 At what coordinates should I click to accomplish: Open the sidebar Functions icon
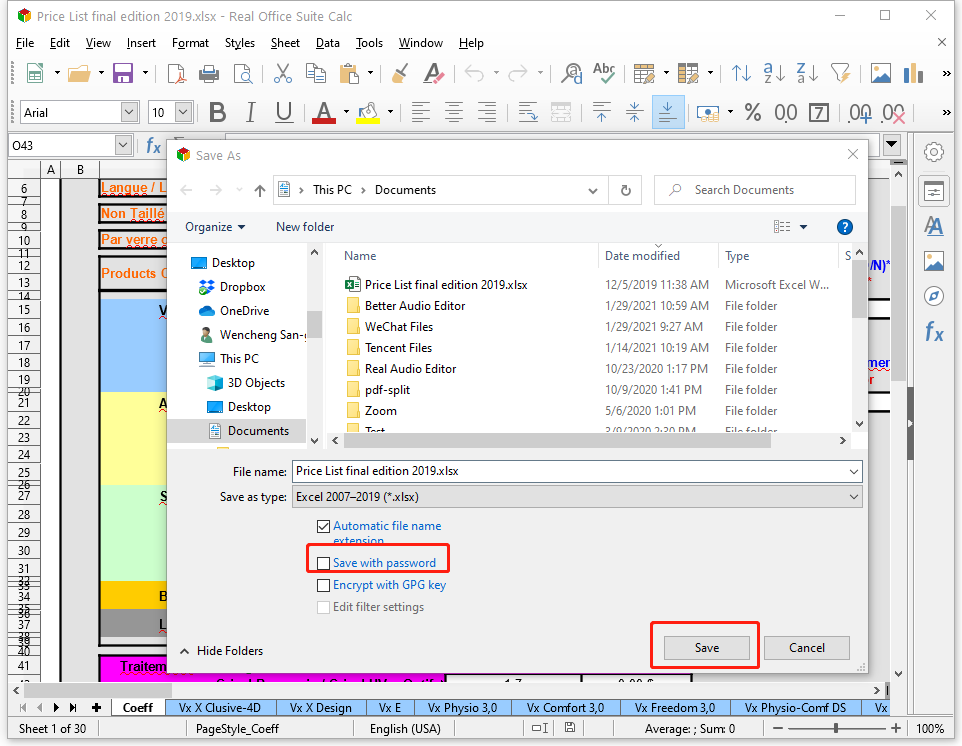coord(934,332)
